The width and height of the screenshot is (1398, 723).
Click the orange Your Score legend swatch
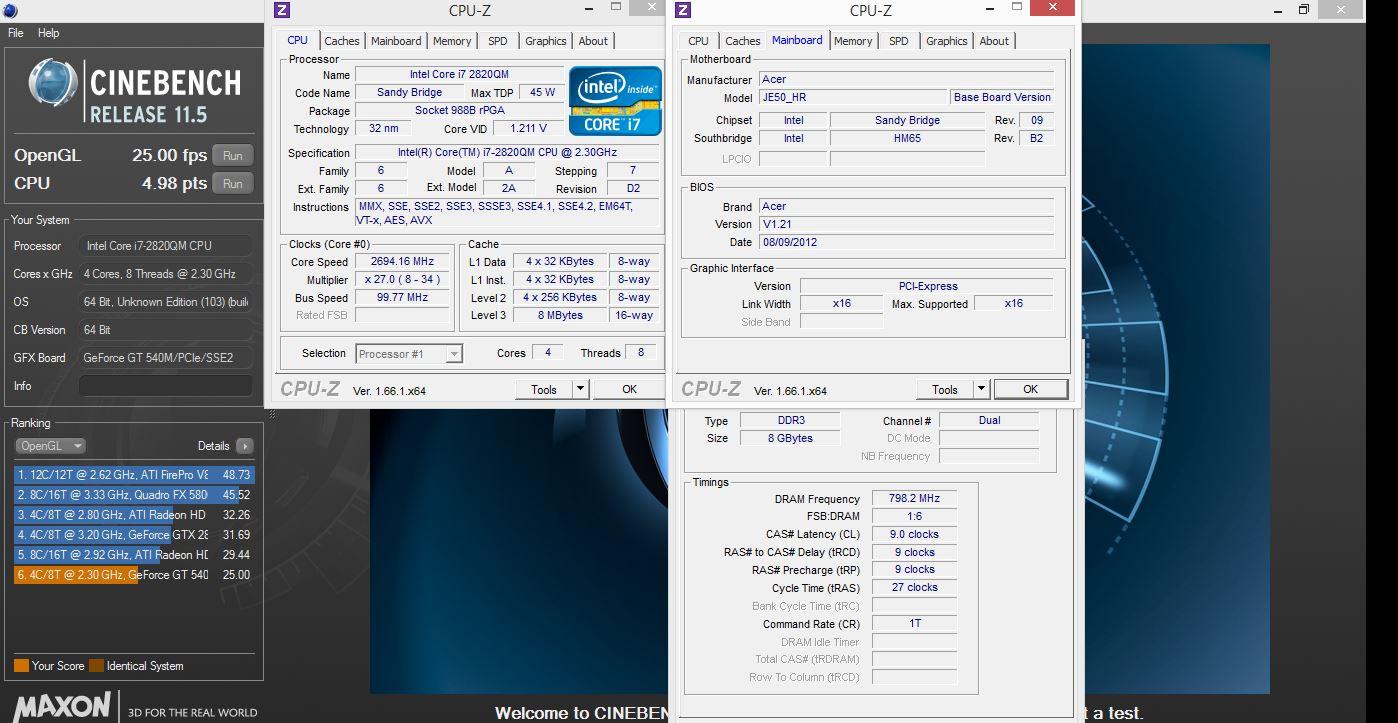click(x=21, y=666)
